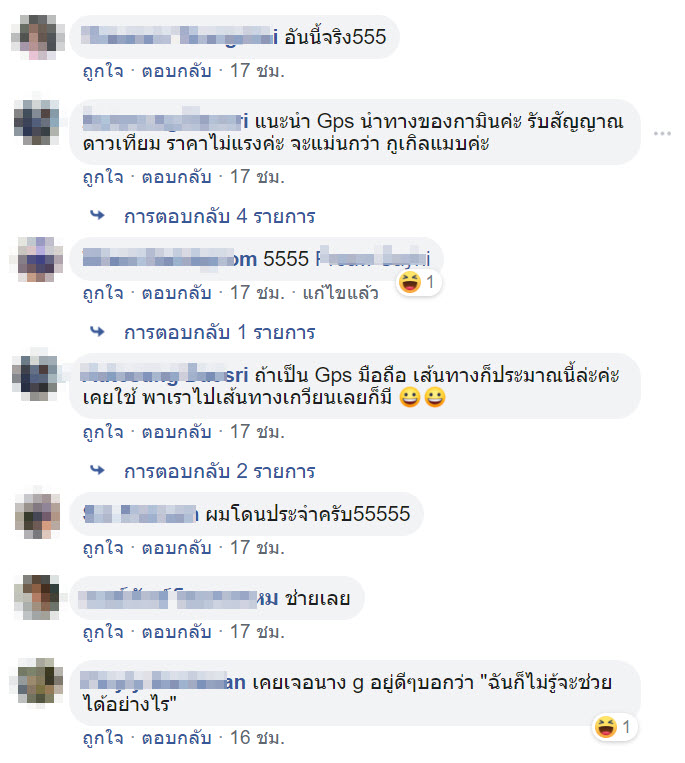Open the แก้ไขแล้ว edit history link
The width and height of the screenshot is (685, 763).
341,293
